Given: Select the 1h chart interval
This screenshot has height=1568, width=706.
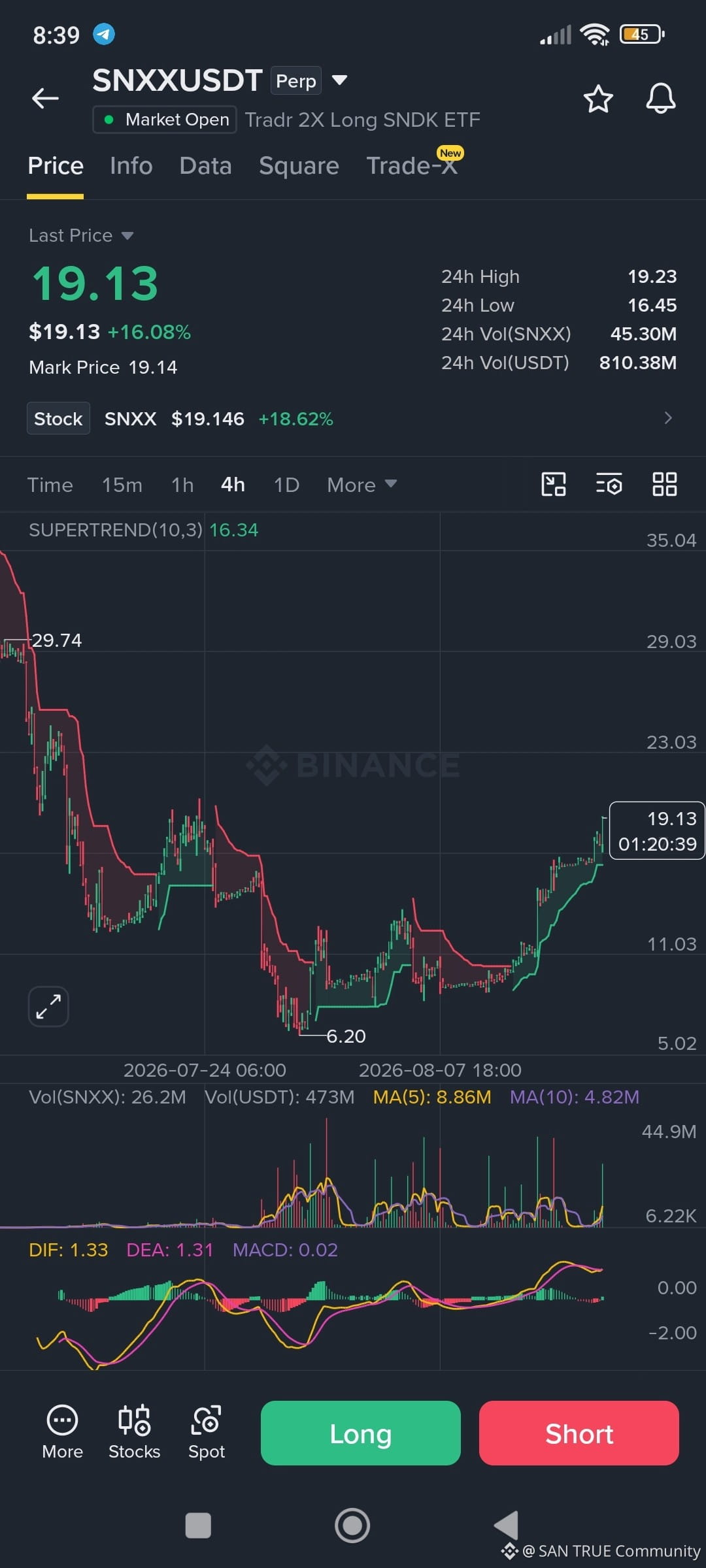Looking at the screenshot, I should pos(182,485).
